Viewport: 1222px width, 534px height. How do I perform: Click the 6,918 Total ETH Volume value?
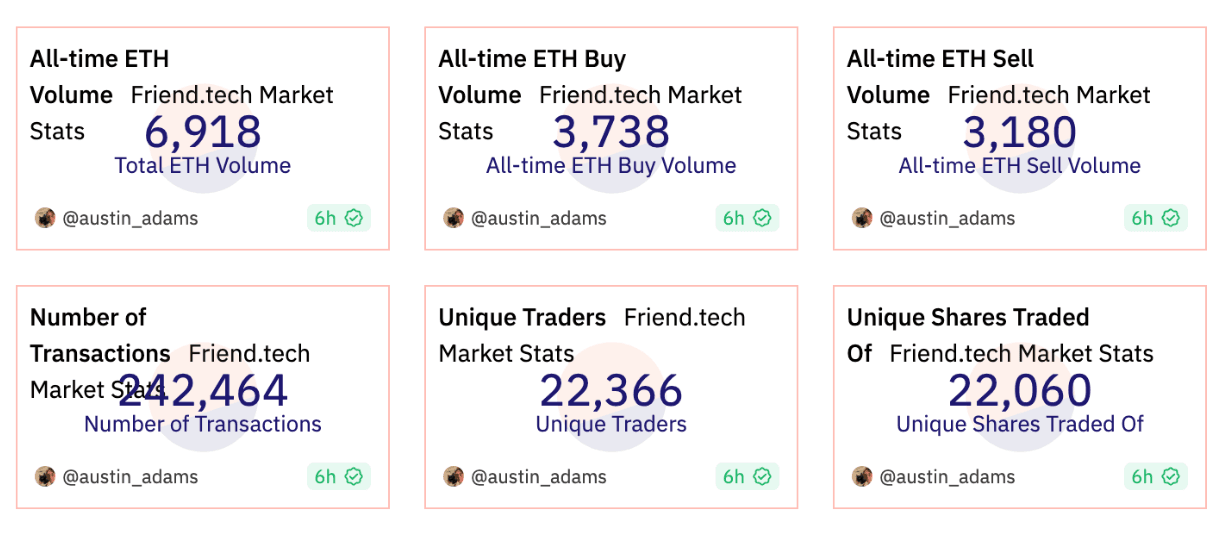pyautogui.click(x=203, y=133)
